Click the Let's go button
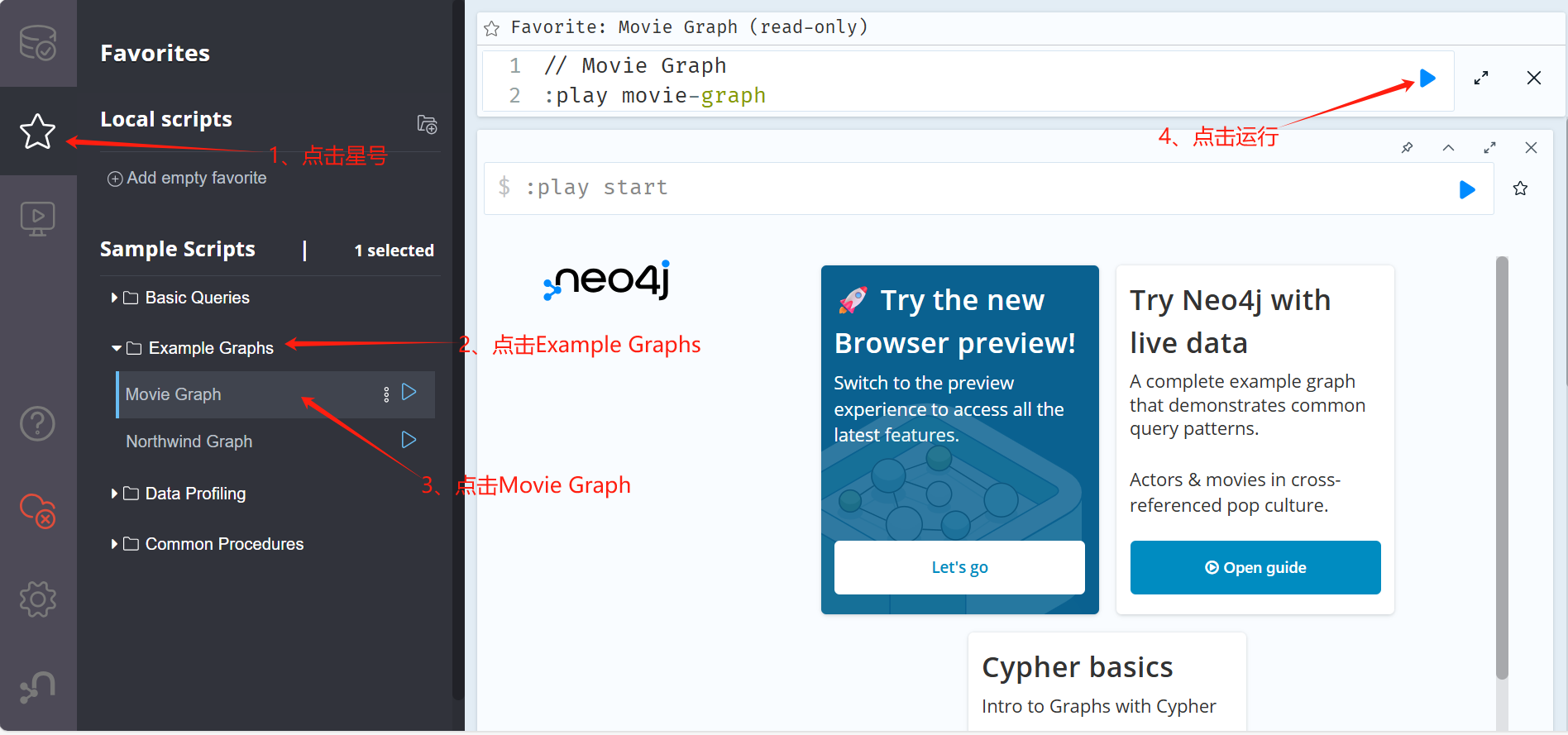This screenshot has width=1568, height=735. 959,567
